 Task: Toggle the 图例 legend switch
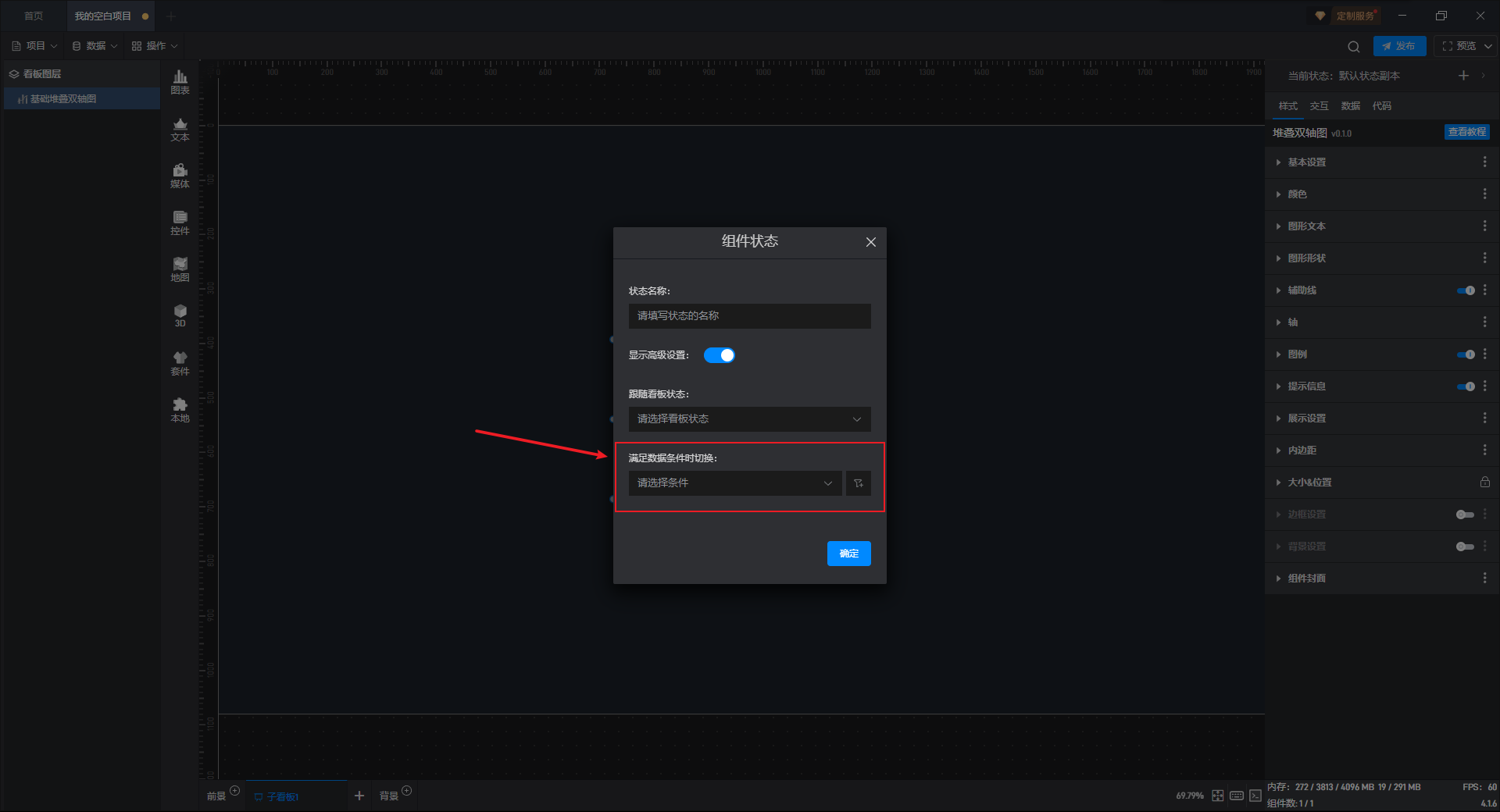pos(1466,354)
